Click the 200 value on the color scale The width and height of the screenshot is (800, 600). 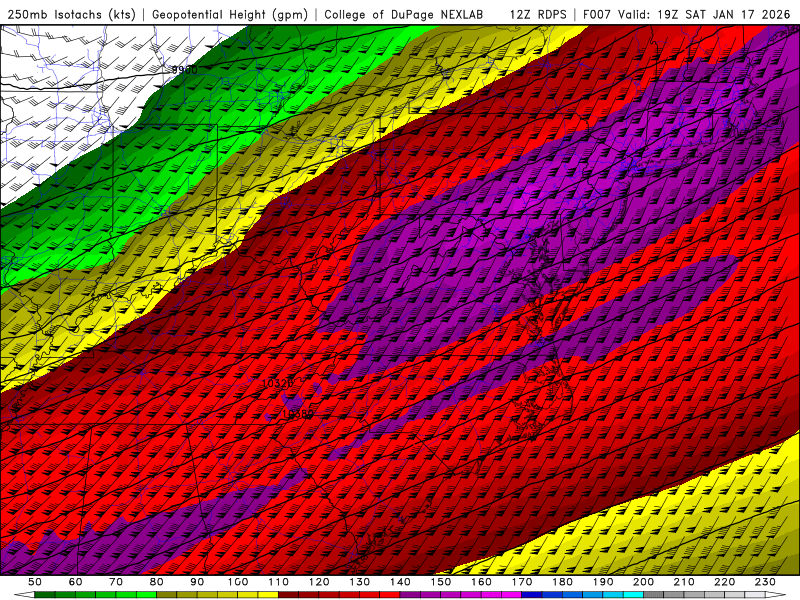click(x=643, y=582)
